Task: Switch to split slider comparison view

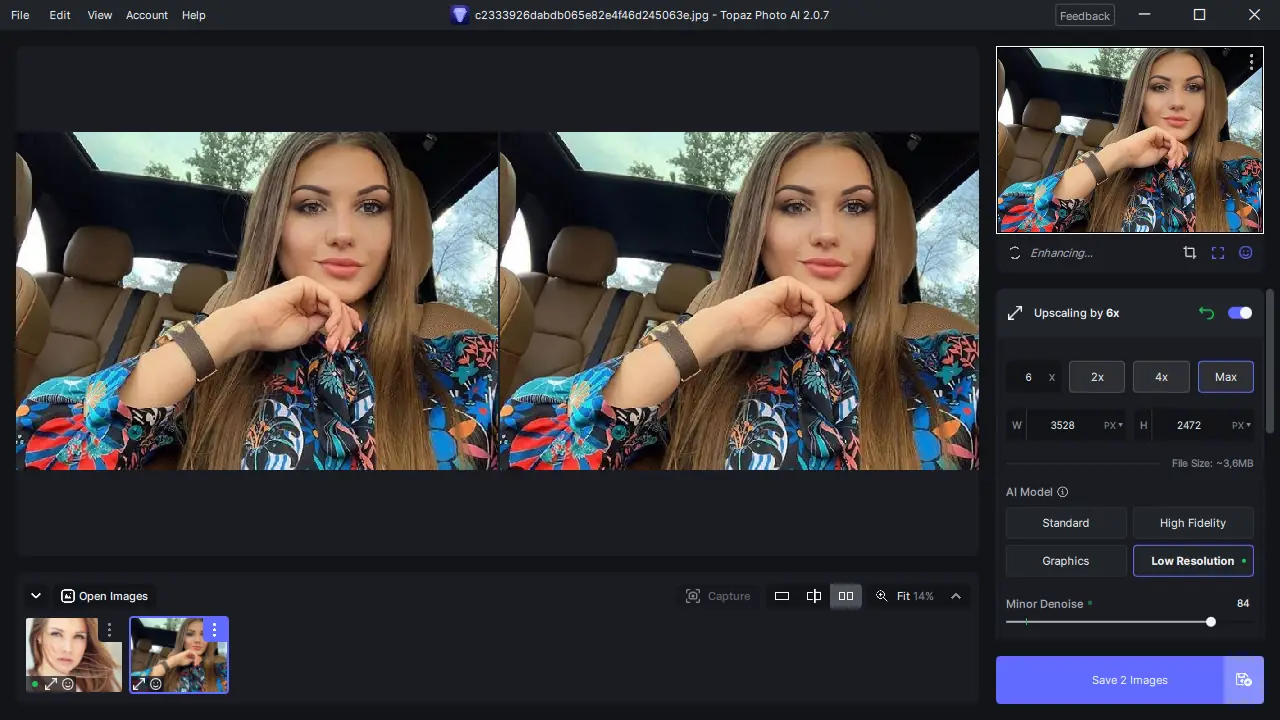Action: (x=814, y=596)
